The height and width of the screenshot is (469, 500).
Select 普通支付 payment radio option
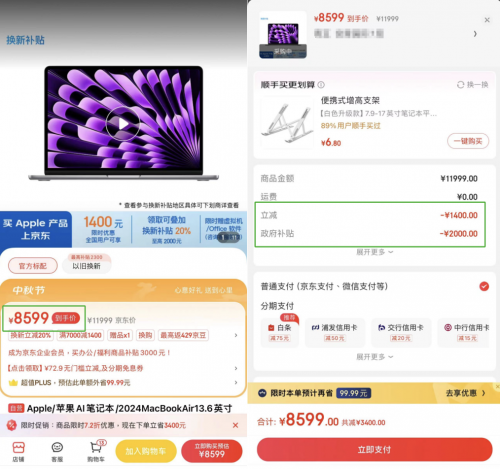click(x=484, y=286)
